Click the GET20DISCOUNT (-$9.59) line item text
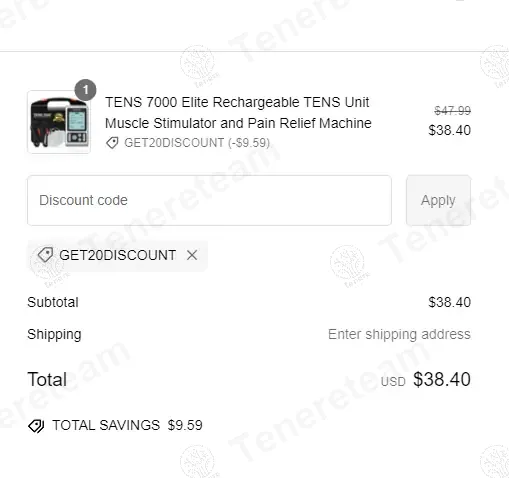509x478 pixels. tap(197, 143)
